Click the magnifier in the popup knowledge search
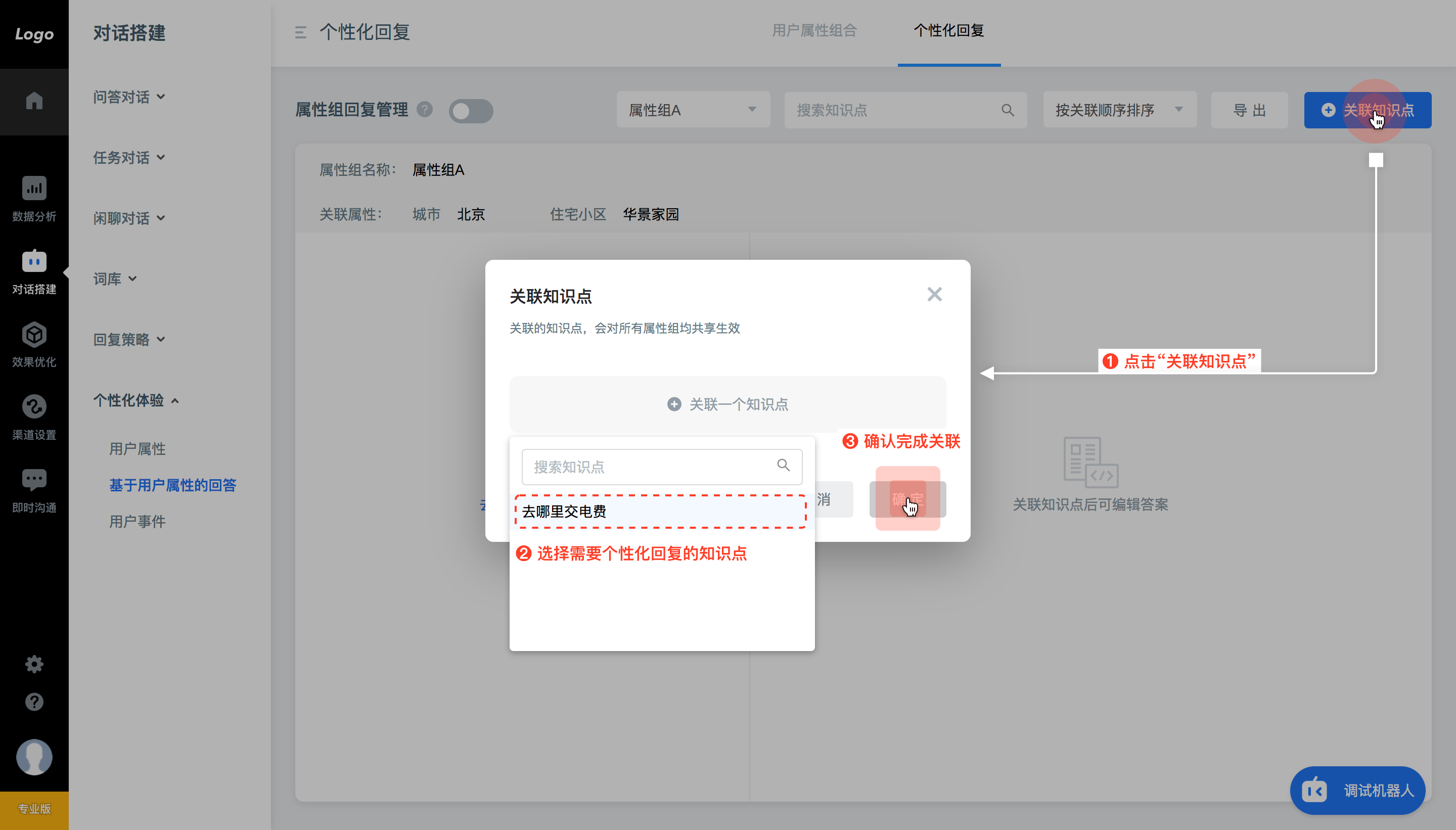Screen dimensions: 1456x830 [783, 466]
